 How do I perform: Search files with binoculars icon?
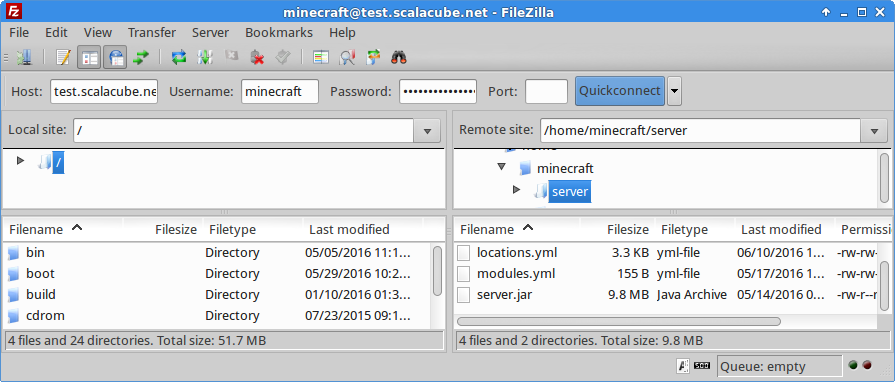pos(399,57)
